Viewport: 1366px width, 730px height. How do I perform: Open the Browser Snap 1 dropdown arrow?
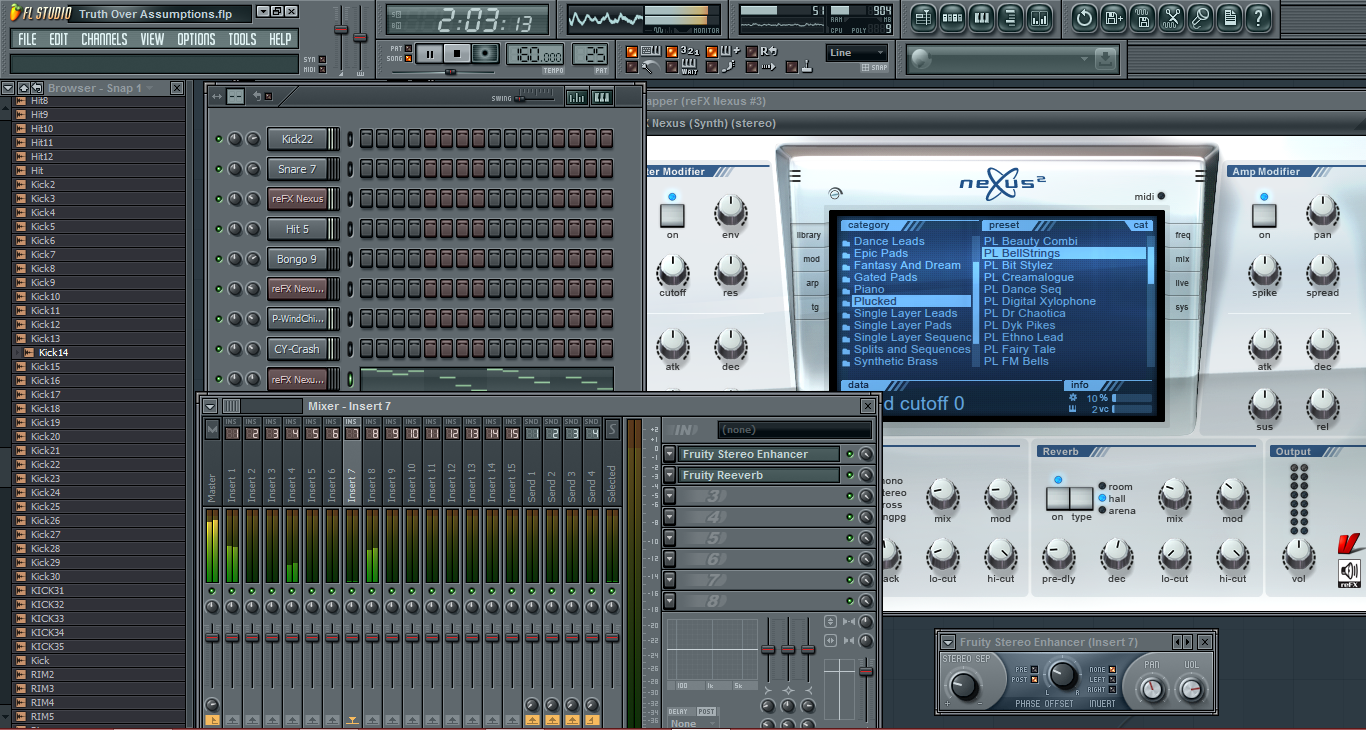coord(150,88)
